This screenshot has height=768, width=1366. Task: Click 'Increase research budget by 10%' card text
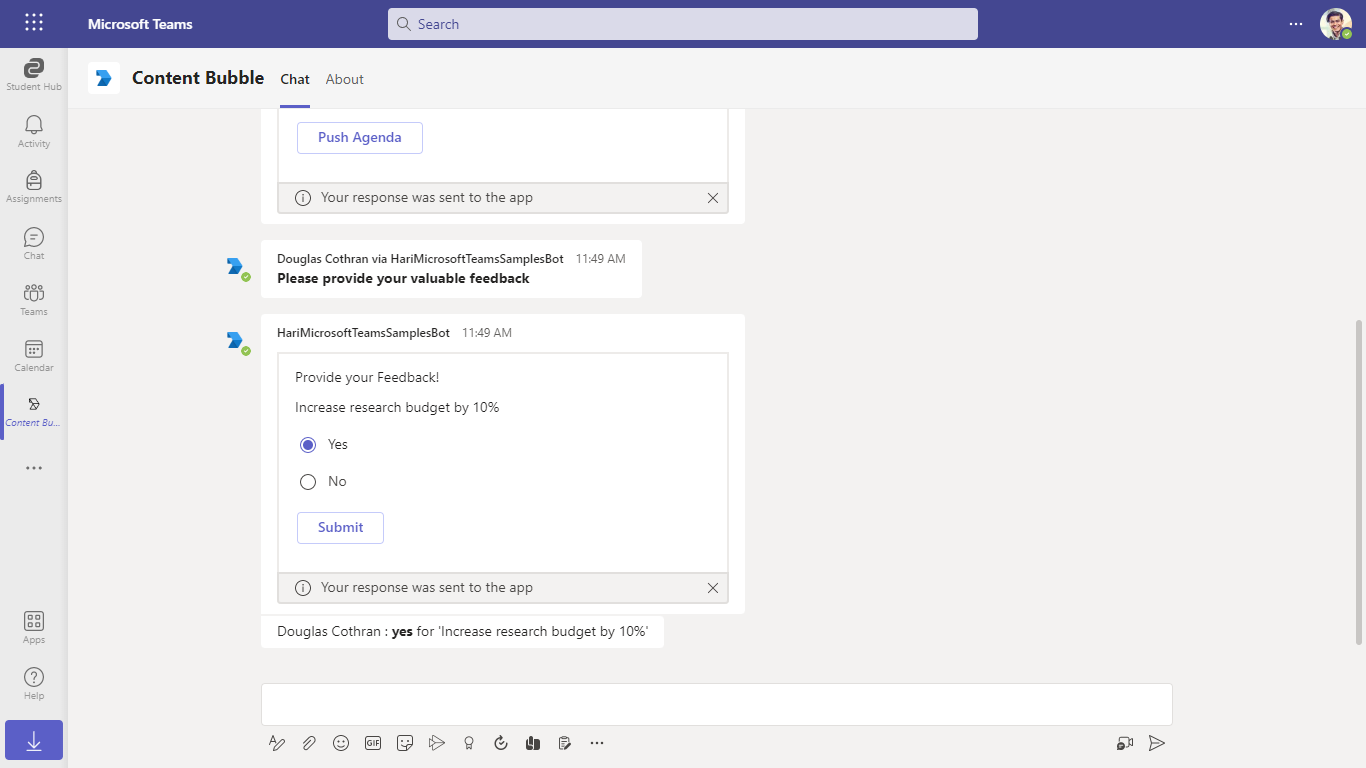click(397, 408)
